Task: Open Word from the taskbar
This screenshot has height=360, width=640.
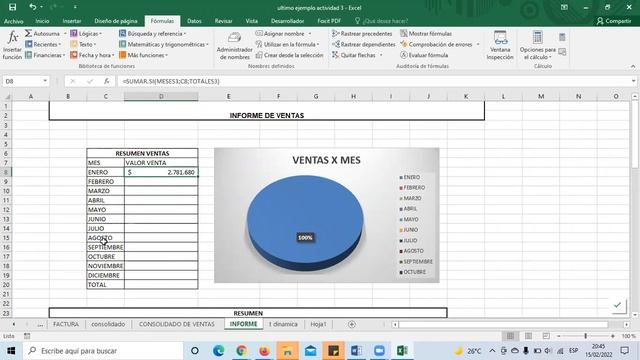Action: click(356, 351)
